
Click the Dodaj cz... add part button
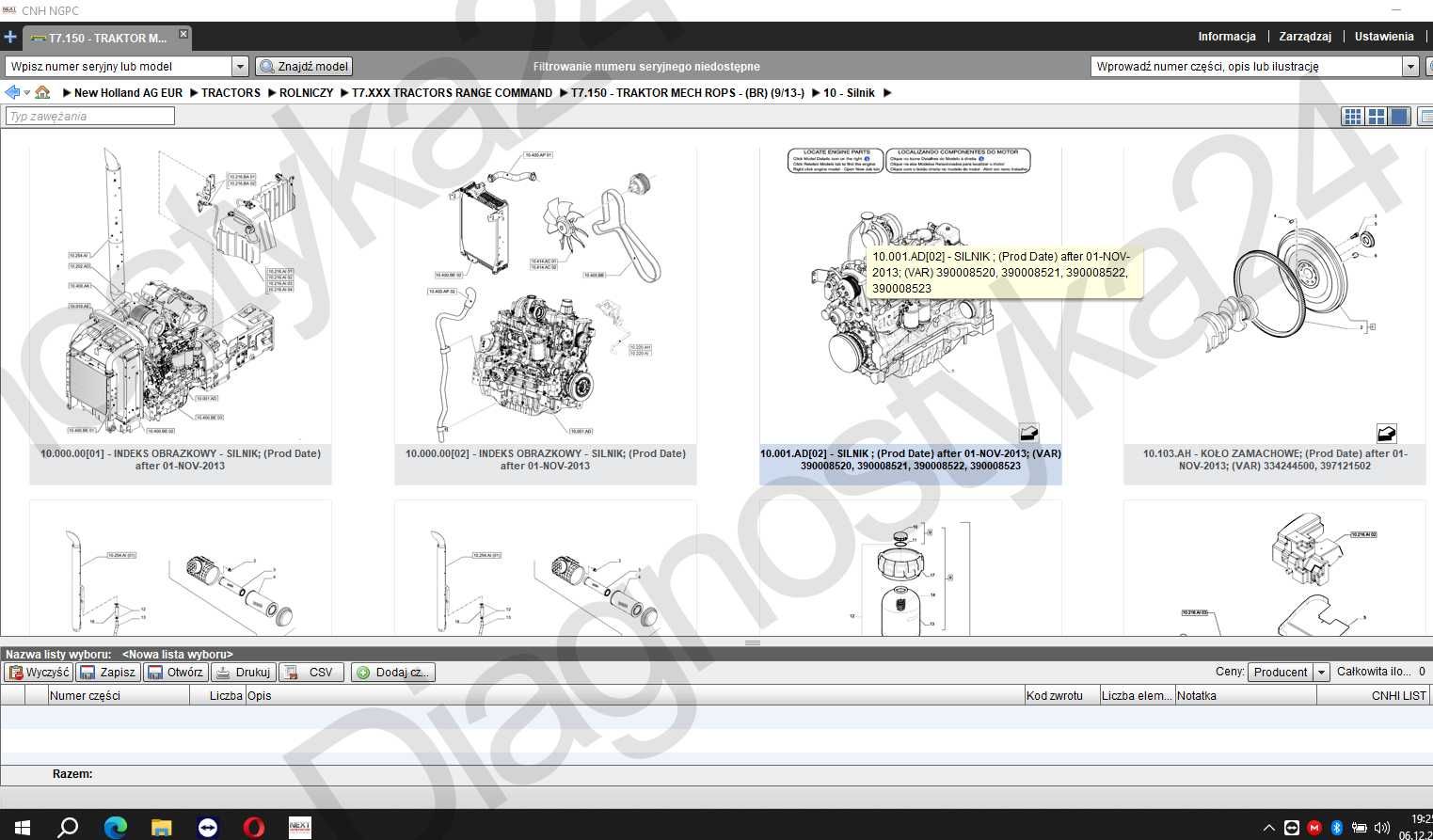pos(393,672)
